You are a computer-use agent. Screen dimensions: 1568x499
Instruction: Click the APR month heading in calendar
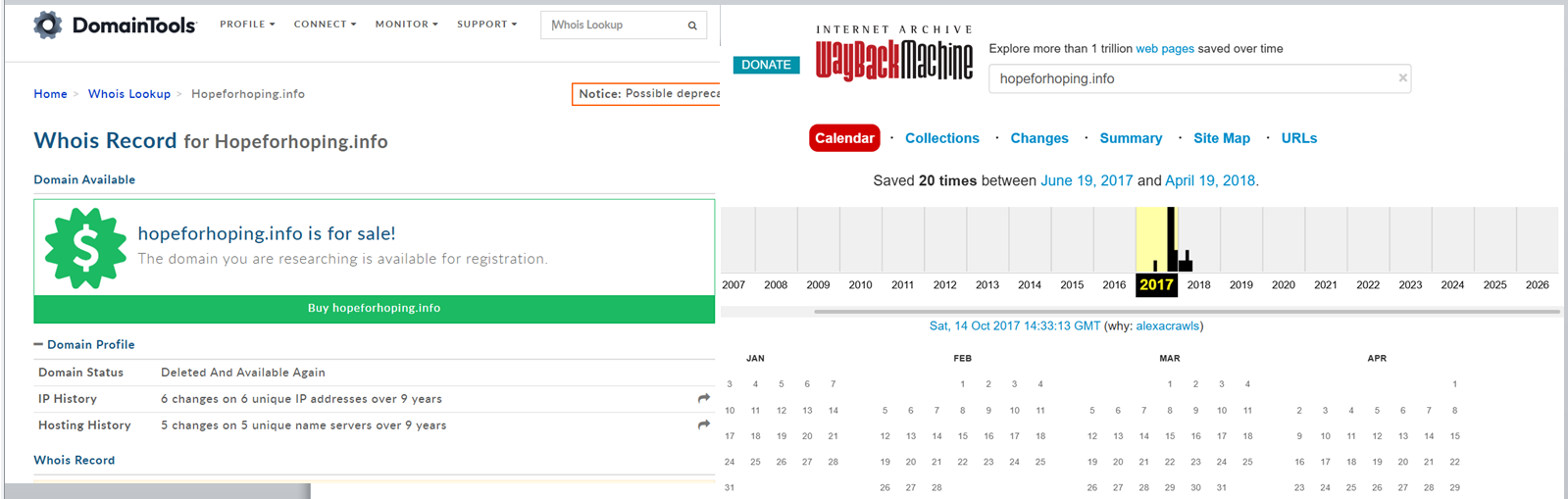[1377, 359]
